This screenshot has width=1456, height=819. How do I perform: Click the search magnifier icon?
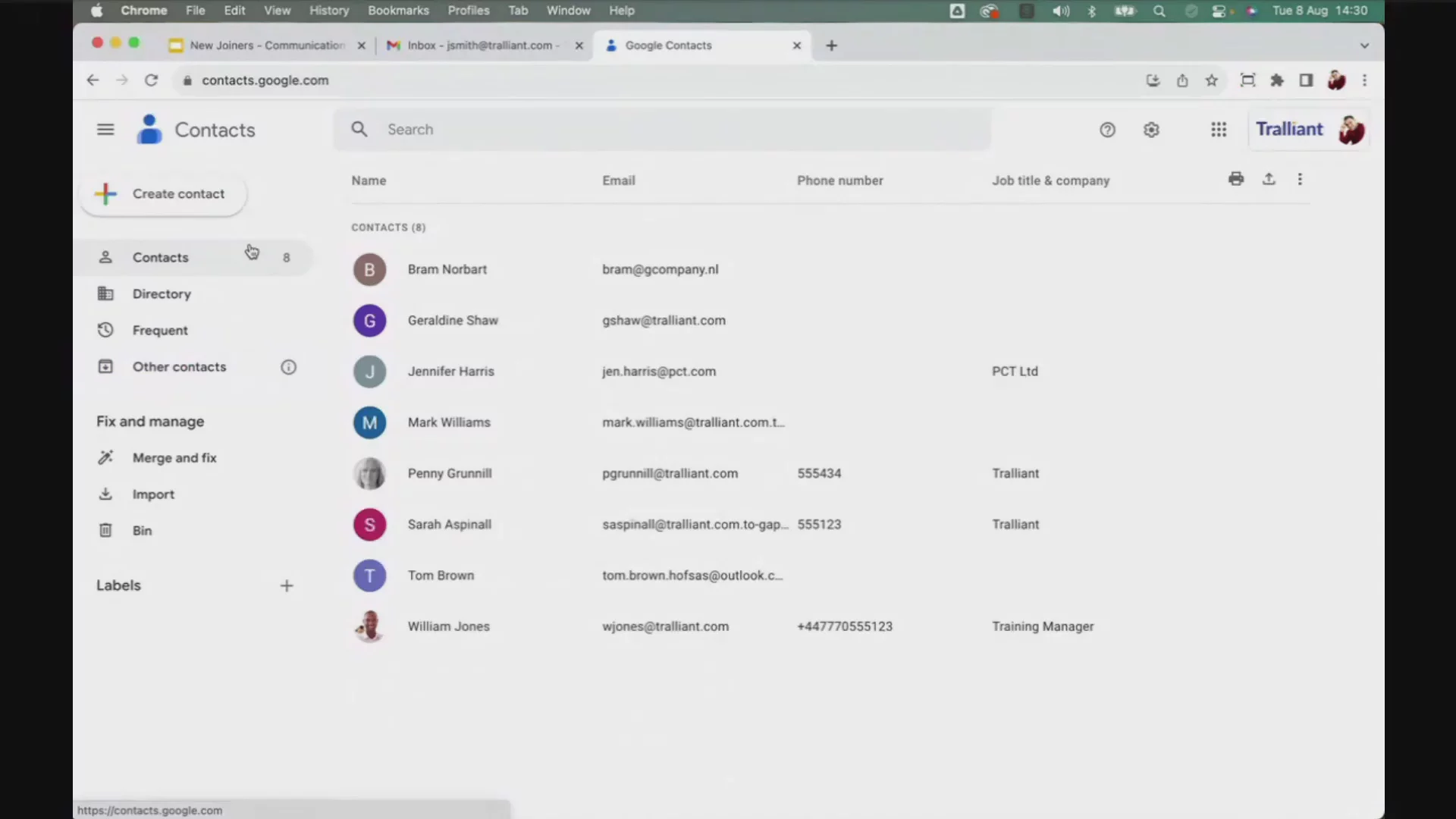pyautogui.click(x=359, y=130)
